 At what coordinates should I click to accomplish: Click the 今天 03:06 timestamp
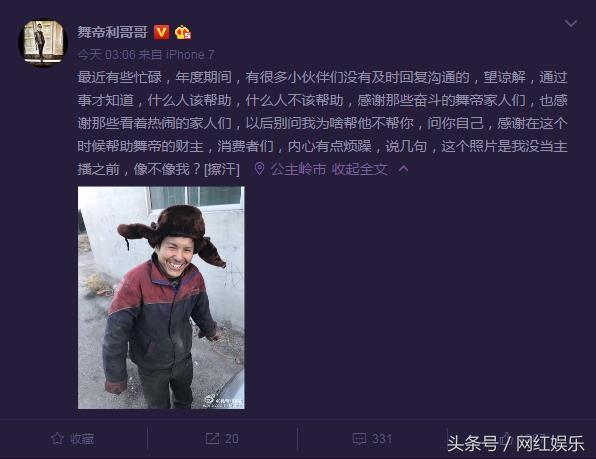tap(106, 55)
